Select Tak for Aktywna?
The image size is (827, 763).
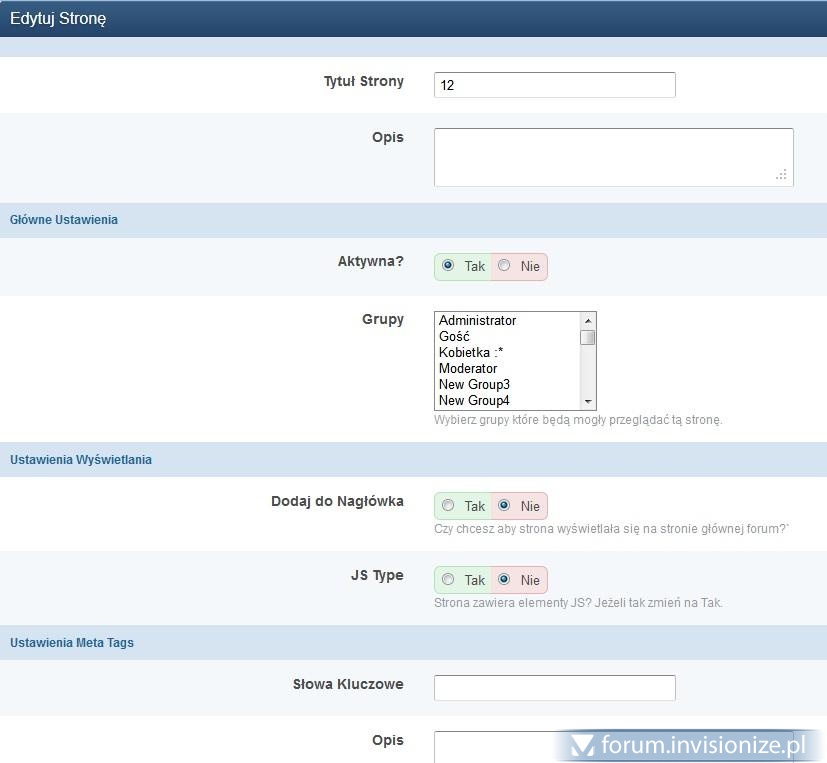tap(448, 266)
